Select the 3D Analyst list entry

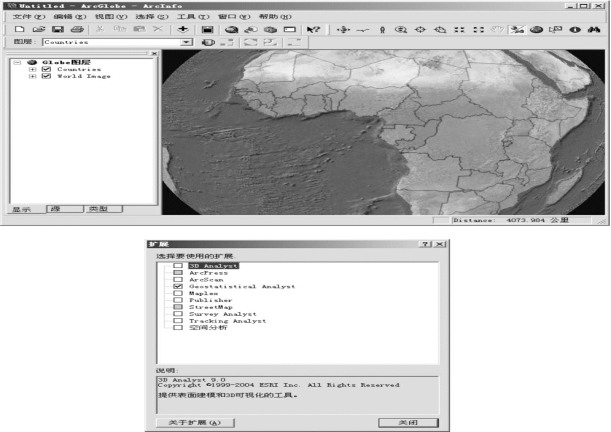214,266
